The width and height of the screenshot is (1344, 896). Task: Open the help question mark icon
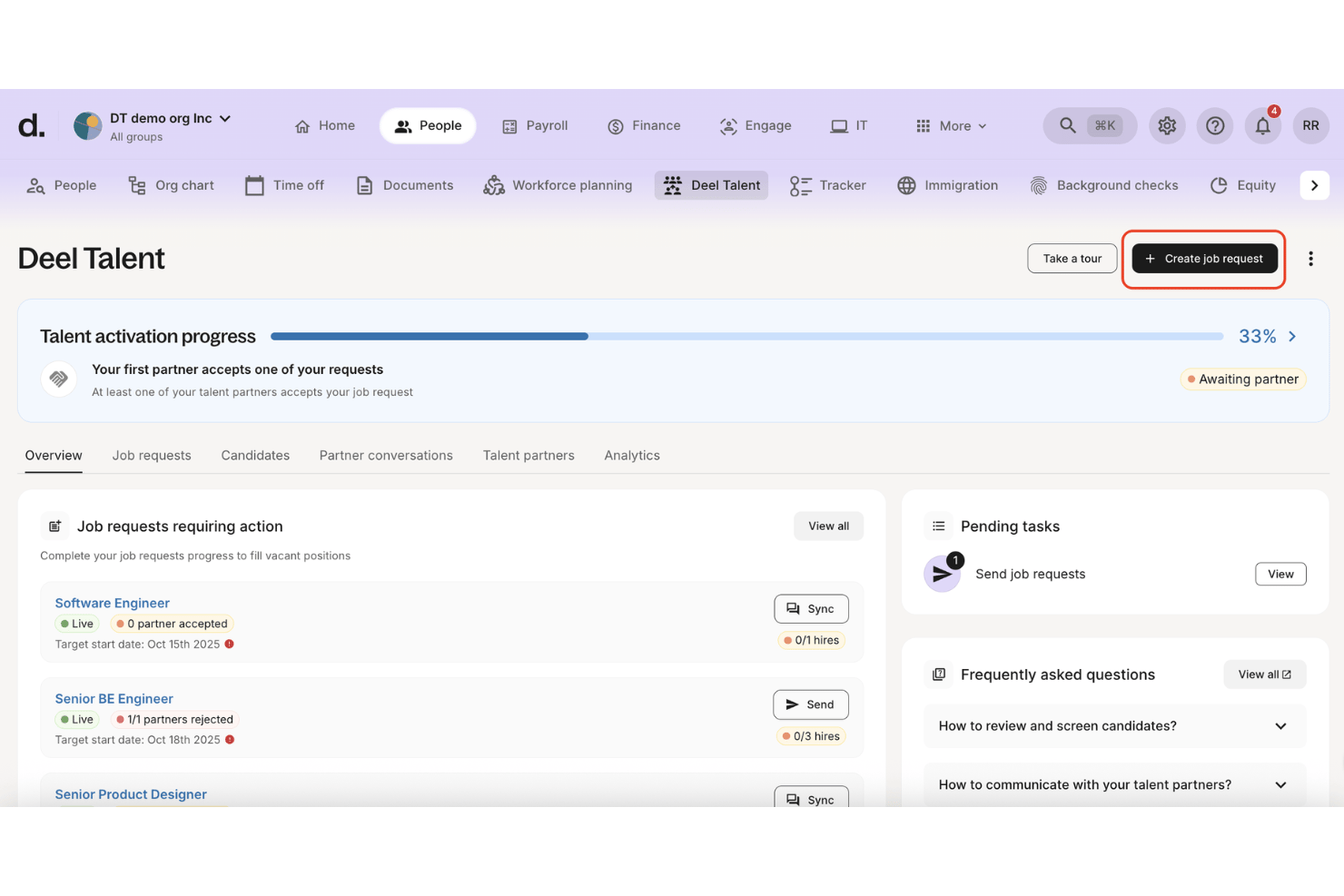click(x=1215, y=125)
